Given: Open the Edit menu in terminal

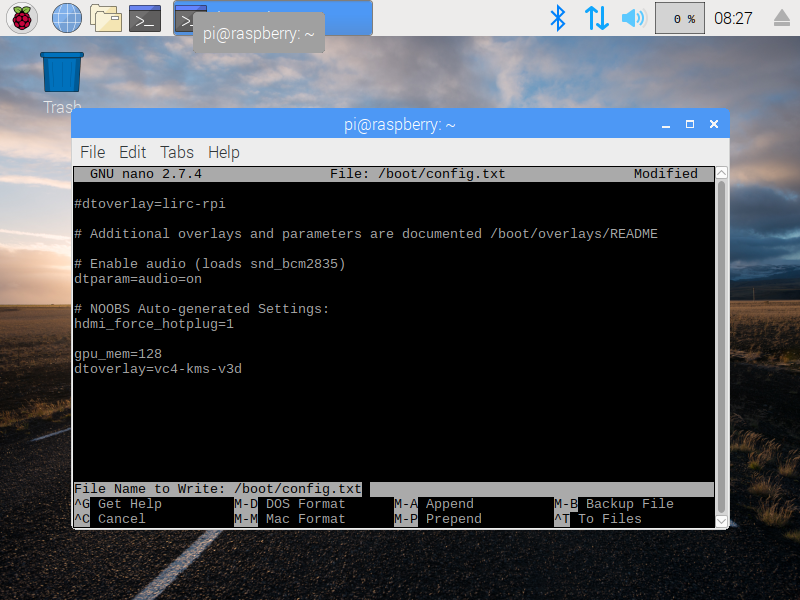Looking at the screenshot, I should pyautogui.click(x=132, y=152).
